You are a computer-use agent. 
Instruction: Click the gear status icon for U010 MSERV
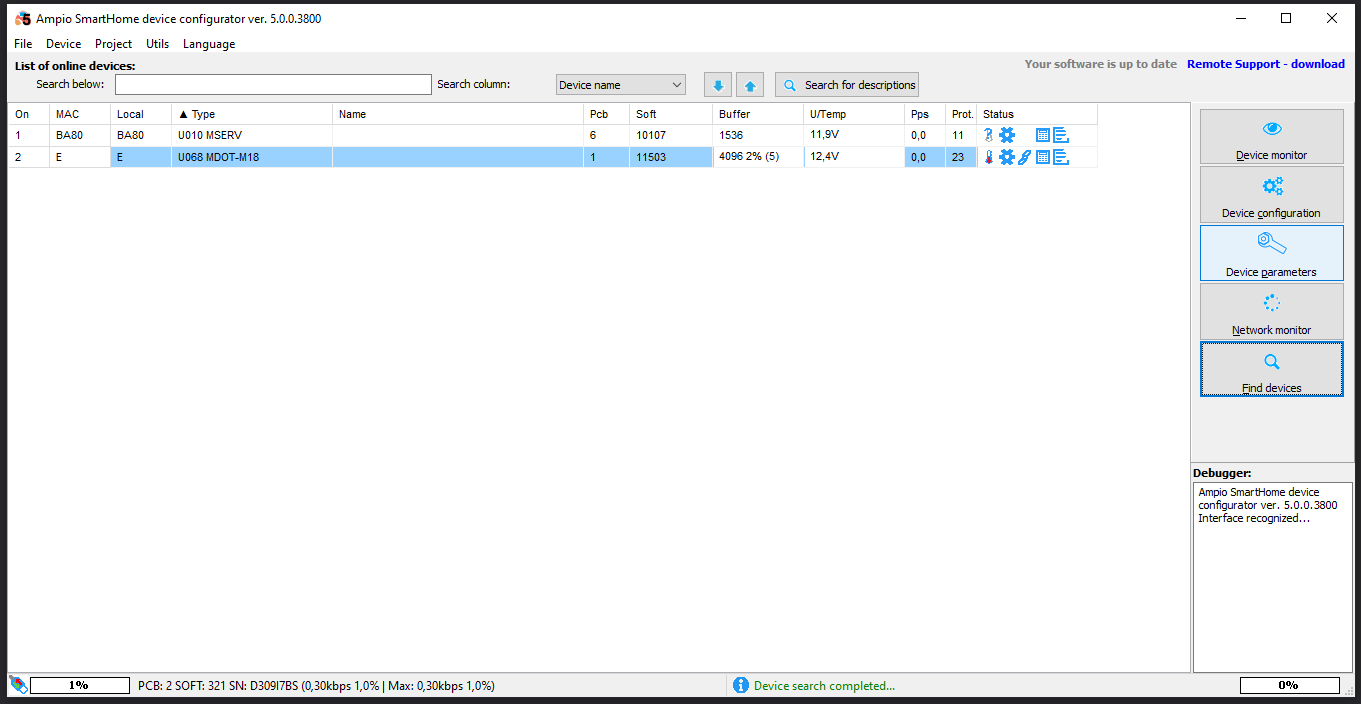(1007, 135)
